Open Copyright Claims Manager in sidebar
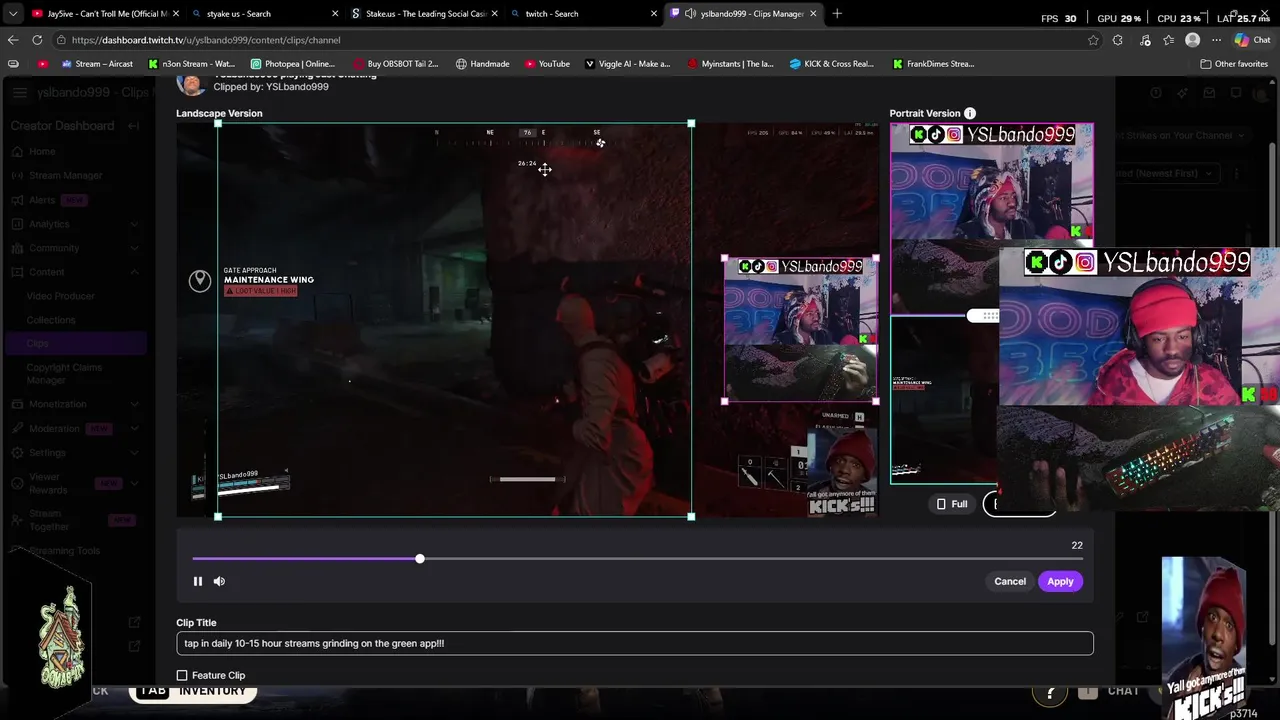Screen dimensions: 1280x720 click(x=64, y=374)
